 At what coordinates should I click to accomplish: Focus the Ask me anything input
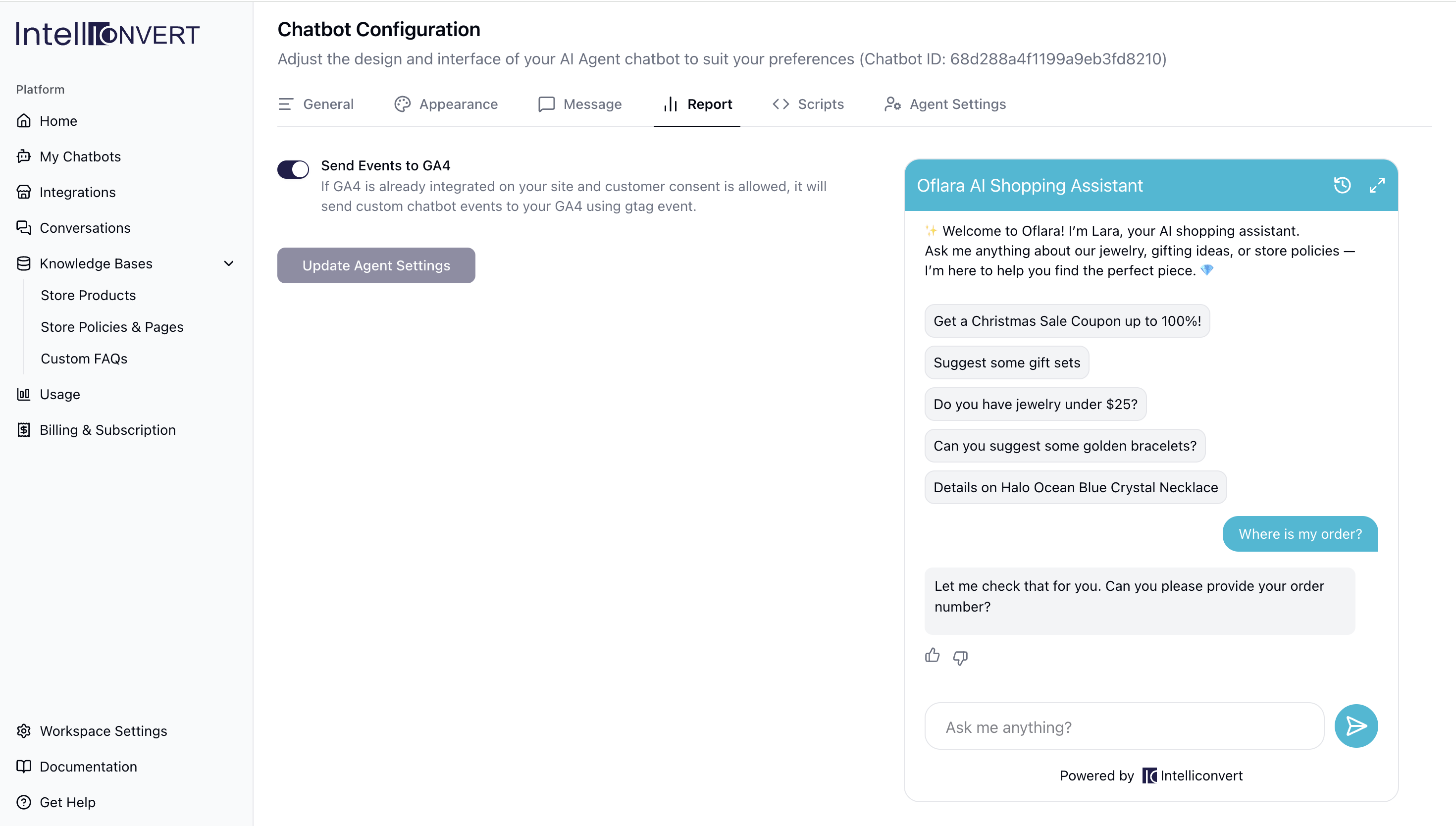pos(1124,726)
